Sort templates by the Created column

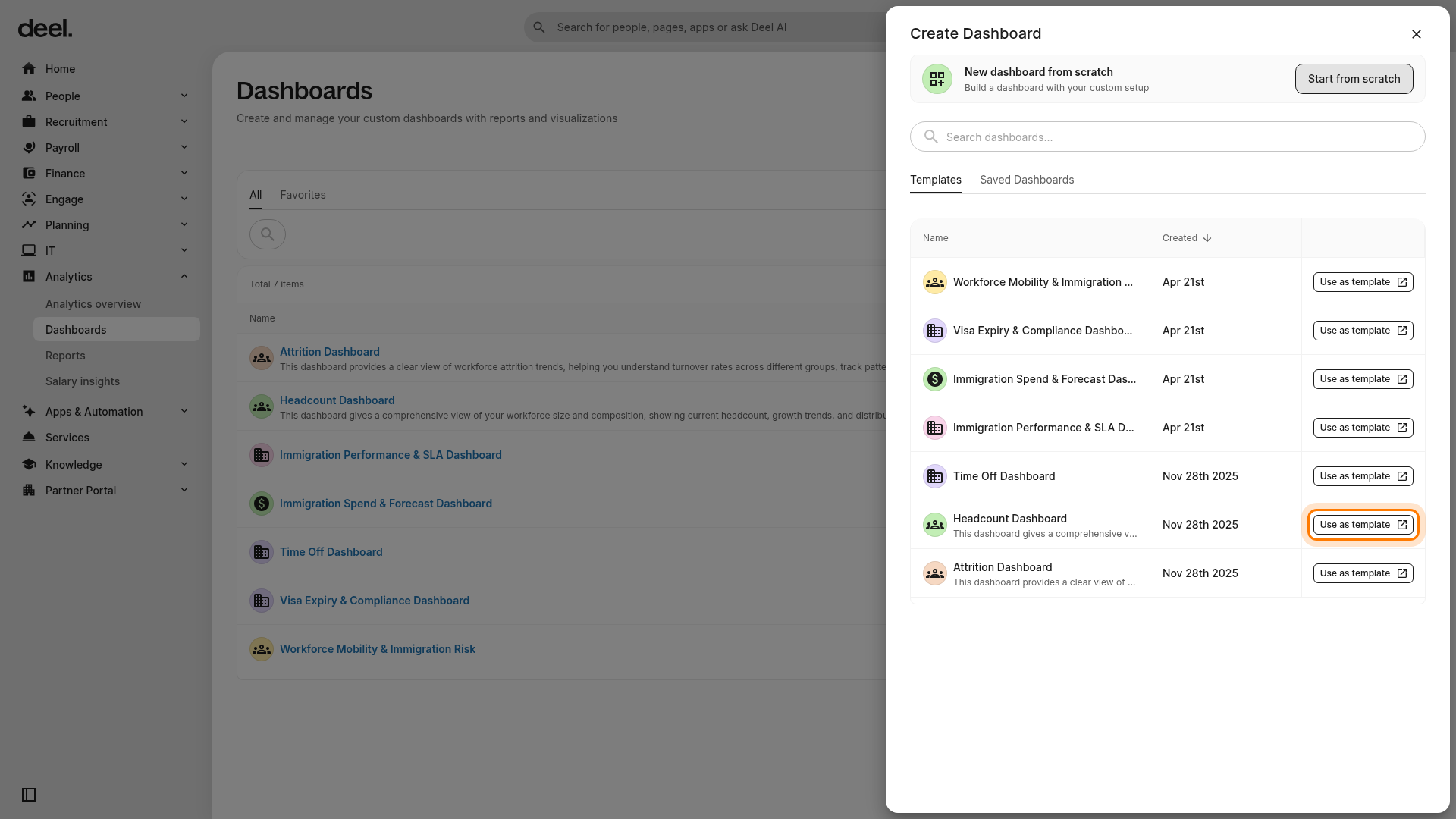(1187, 238)
